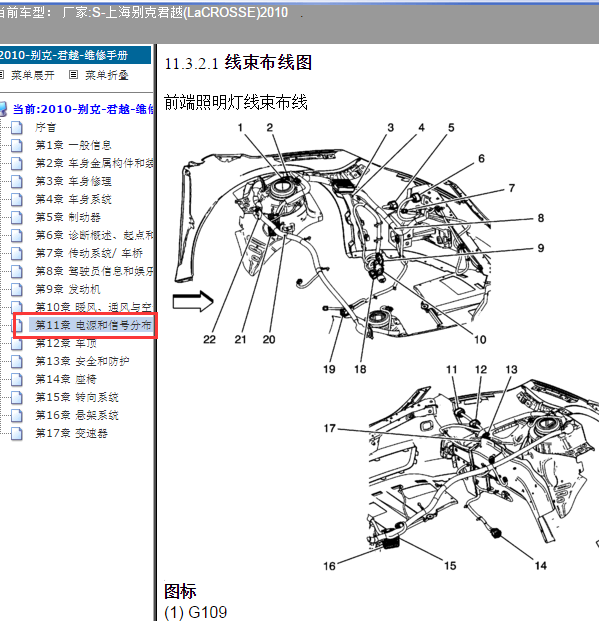Click the 2010-别克-君越-维修手册 panel header
Viewport: 599px width, 621px height.
(x=75, y=55)
